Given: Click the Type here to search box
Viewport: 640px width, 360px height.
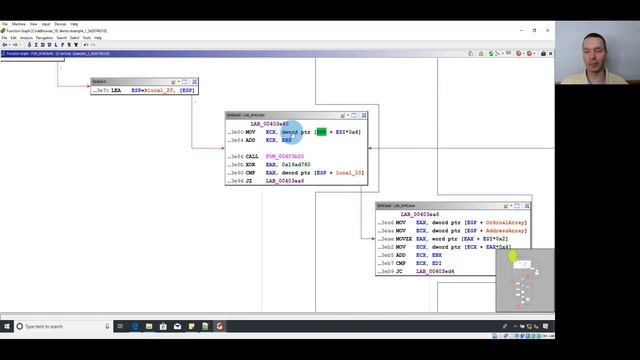Looking at the screenshot, I should tap(63, 326).
